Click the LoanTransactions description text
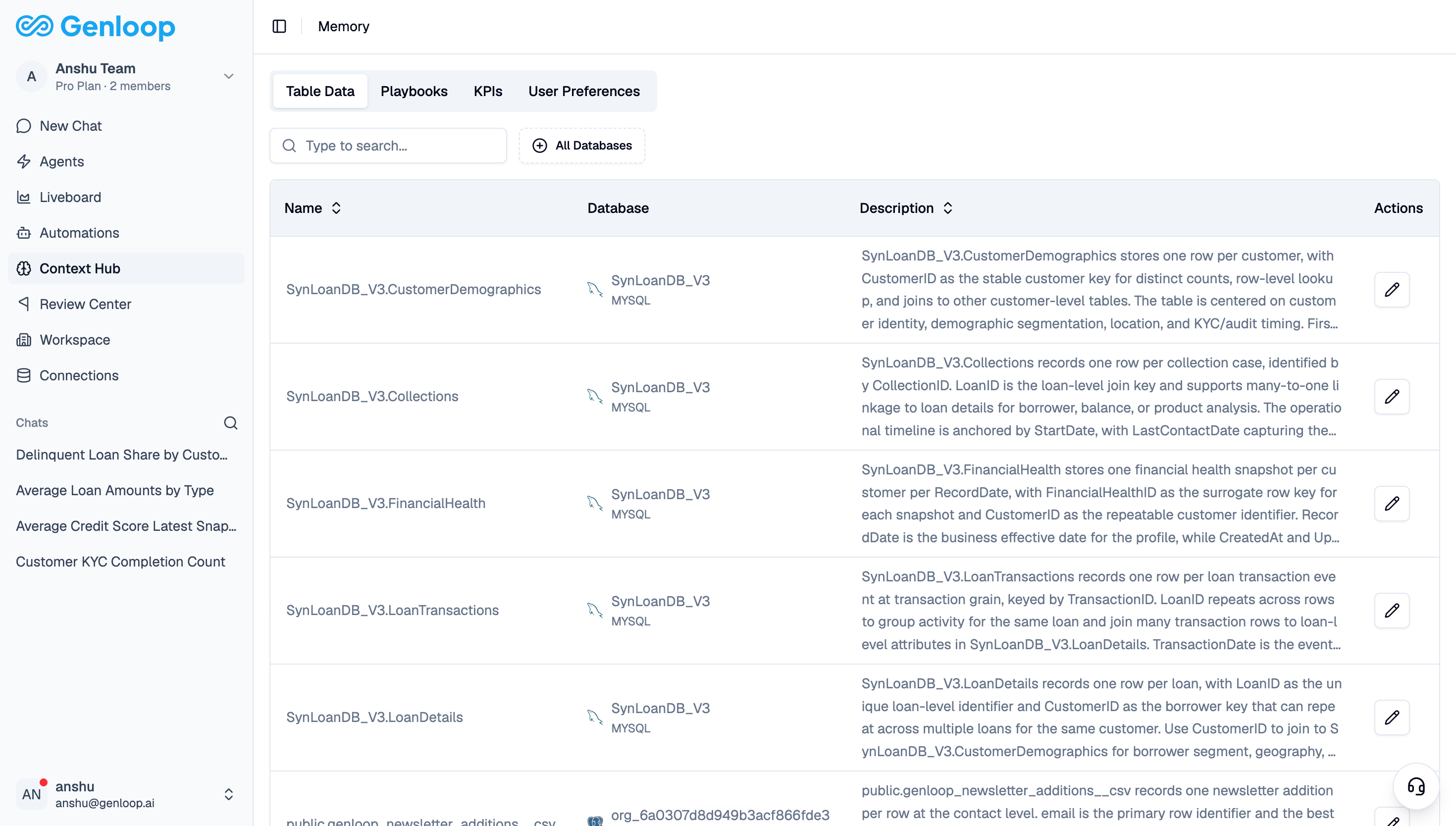The width and height of the screenshot is (1456, 826). (1100, 611)
